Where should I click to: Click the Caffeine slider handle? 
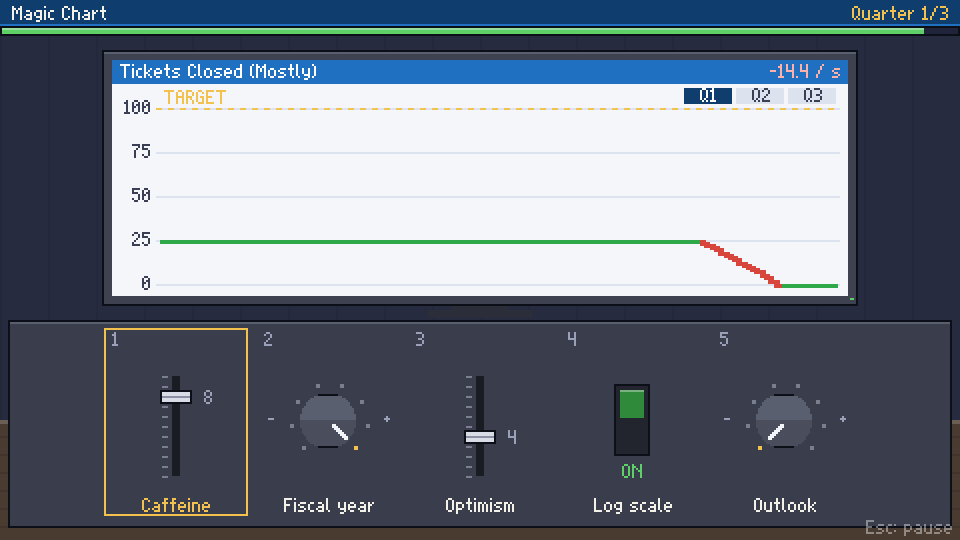pyautogui.click(x=176, y=397)
